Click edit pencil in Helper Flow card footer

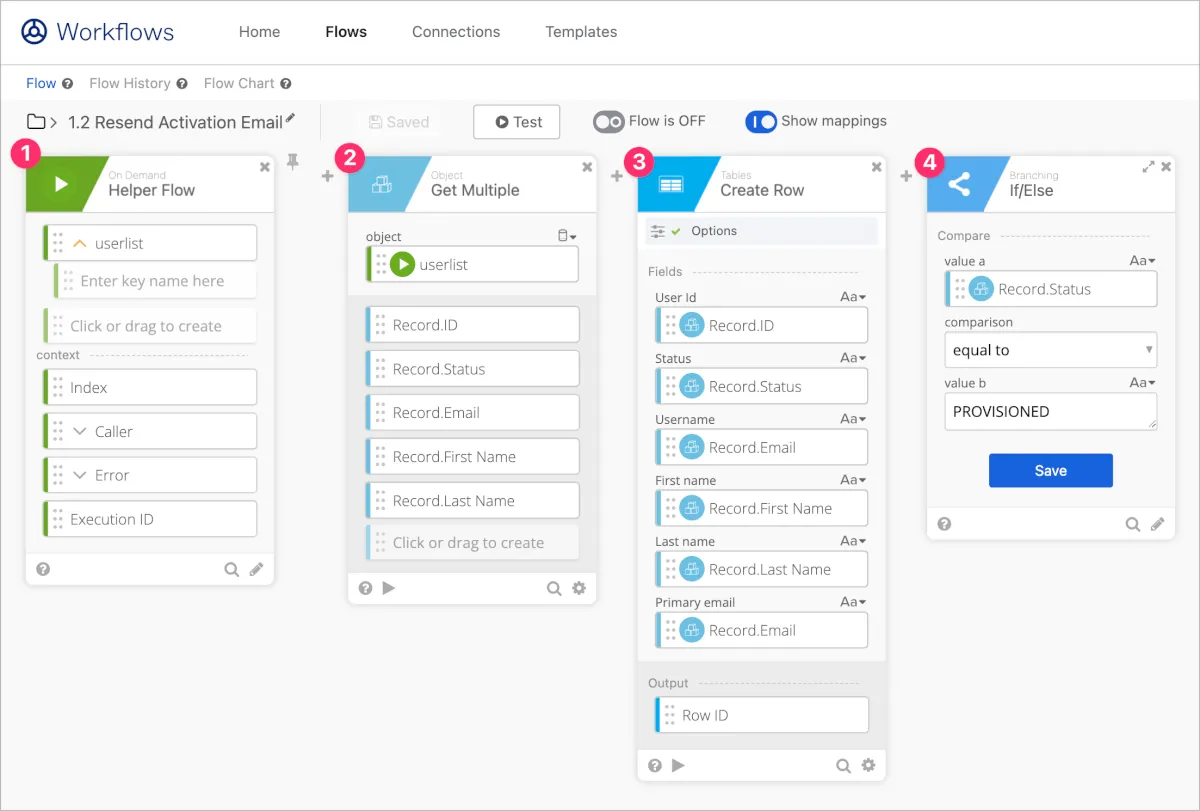point(257,569)
